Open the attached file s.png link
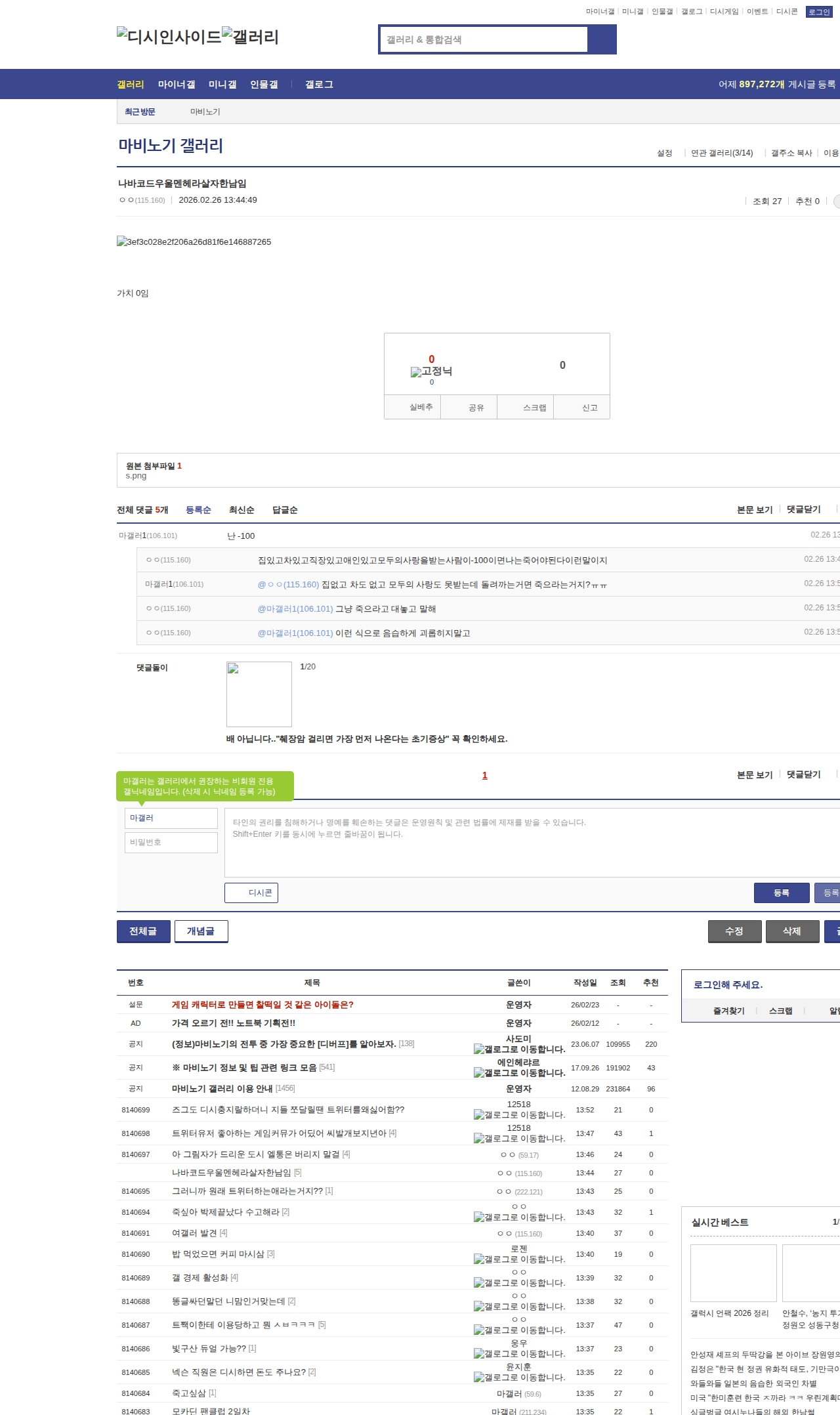Screen dimensions: 840x1415 coord(136,476)
